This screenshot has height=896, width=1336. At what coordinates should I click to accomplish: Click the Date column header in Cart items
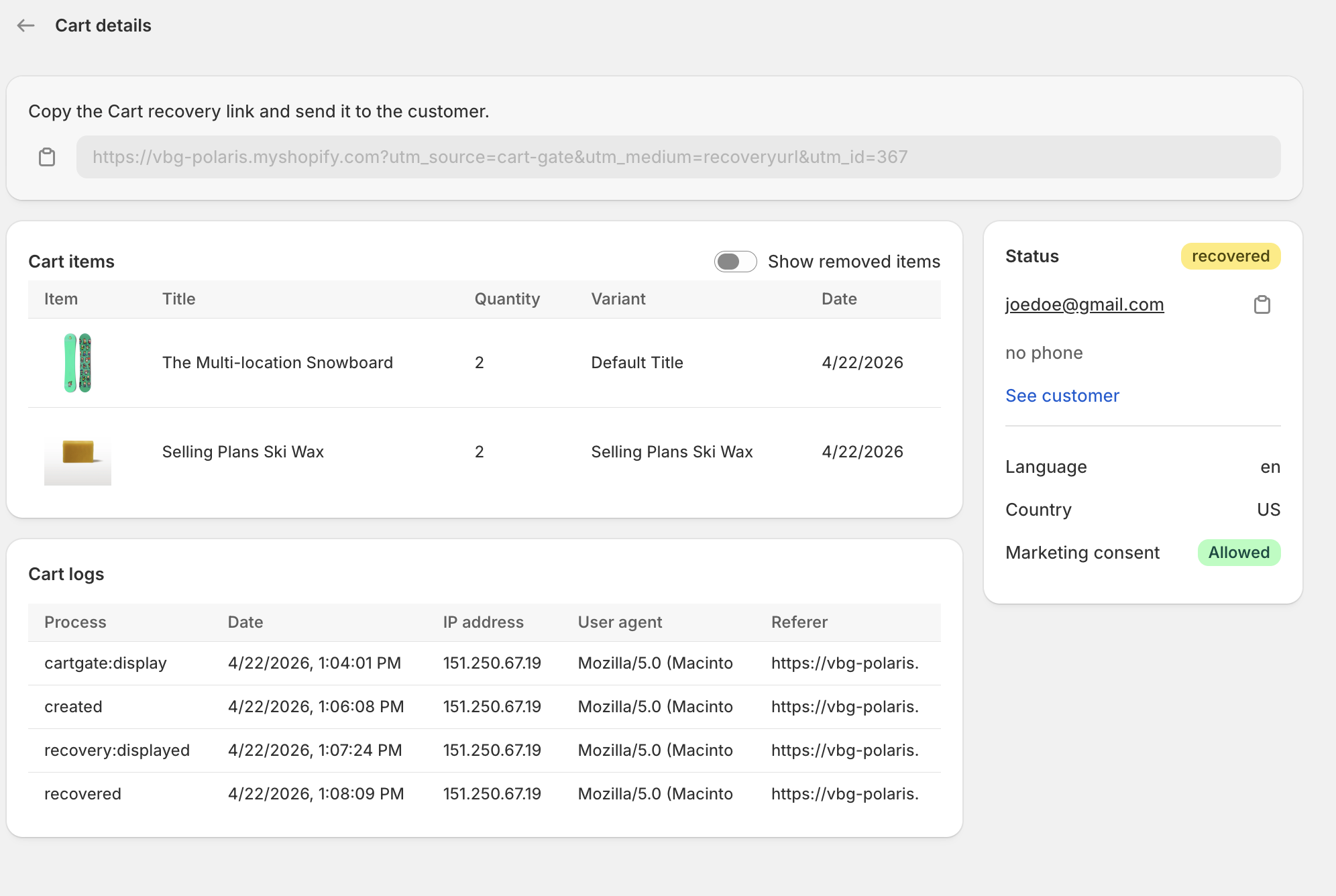pyautogui.click(x=839, y=299)
